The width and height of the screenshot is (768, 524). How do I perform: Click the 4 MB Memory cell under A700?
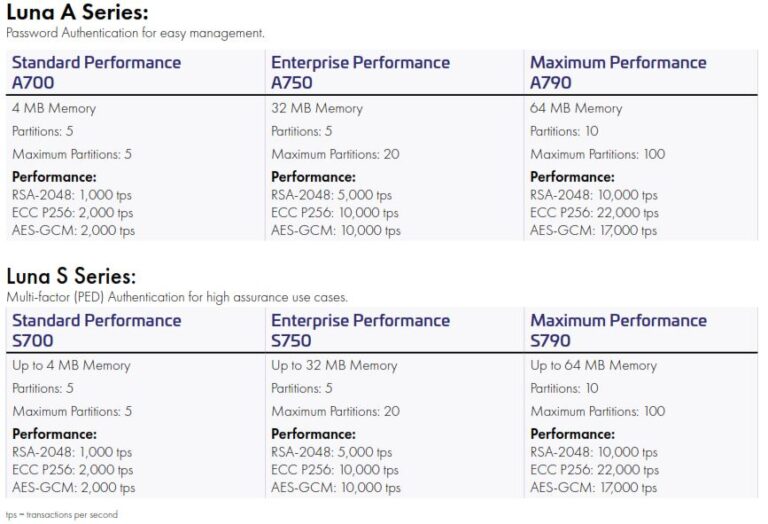(54, 108)
